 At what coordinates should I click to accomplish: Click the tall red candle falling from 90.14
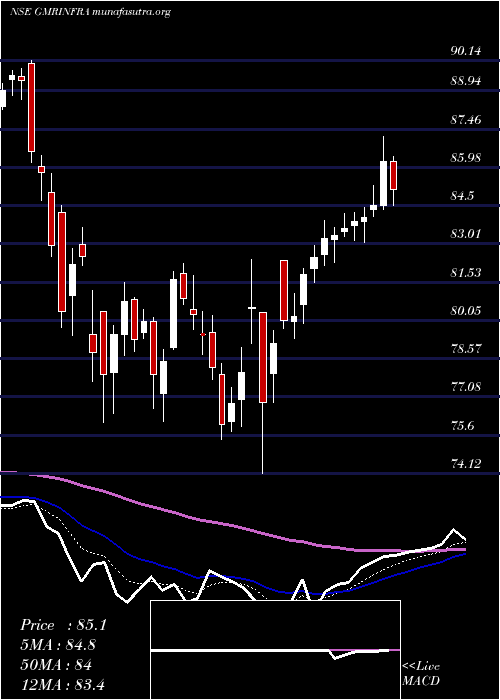pos(31,108)
